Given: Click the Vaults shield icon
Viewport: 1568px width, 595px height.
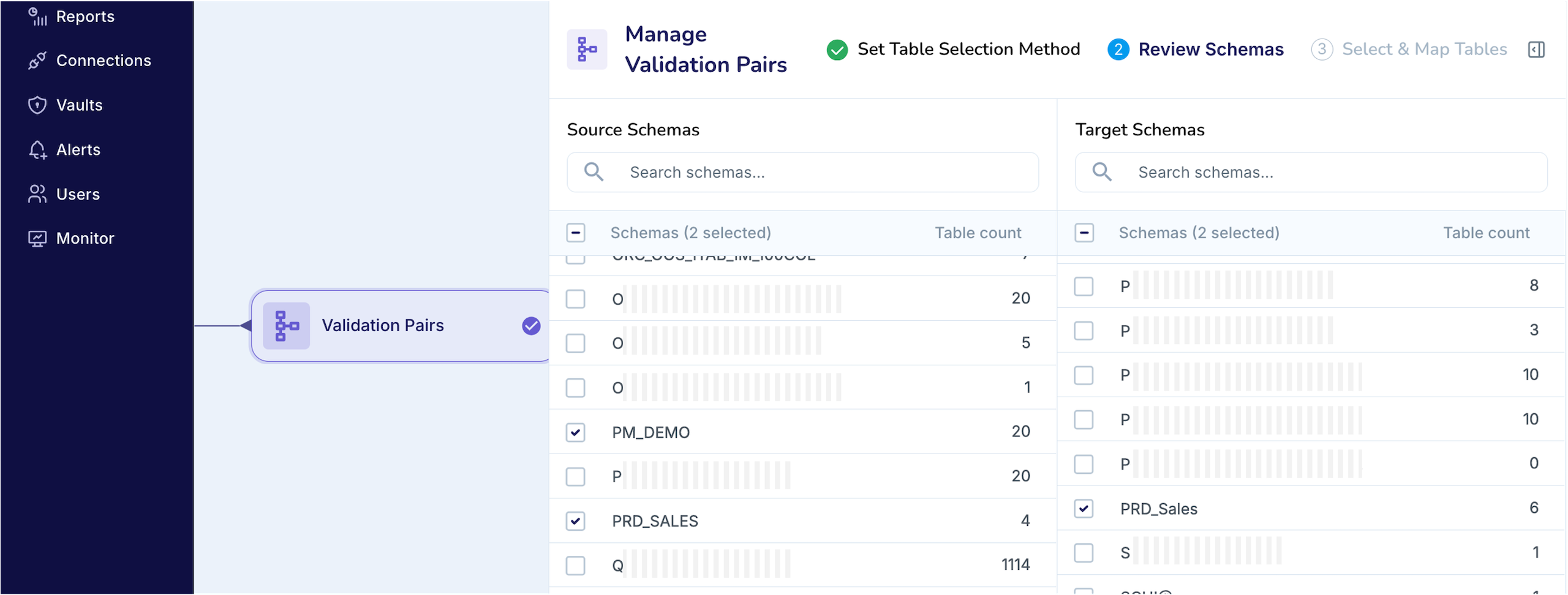Looking at the screenshot, I should [x=37, y=105].
